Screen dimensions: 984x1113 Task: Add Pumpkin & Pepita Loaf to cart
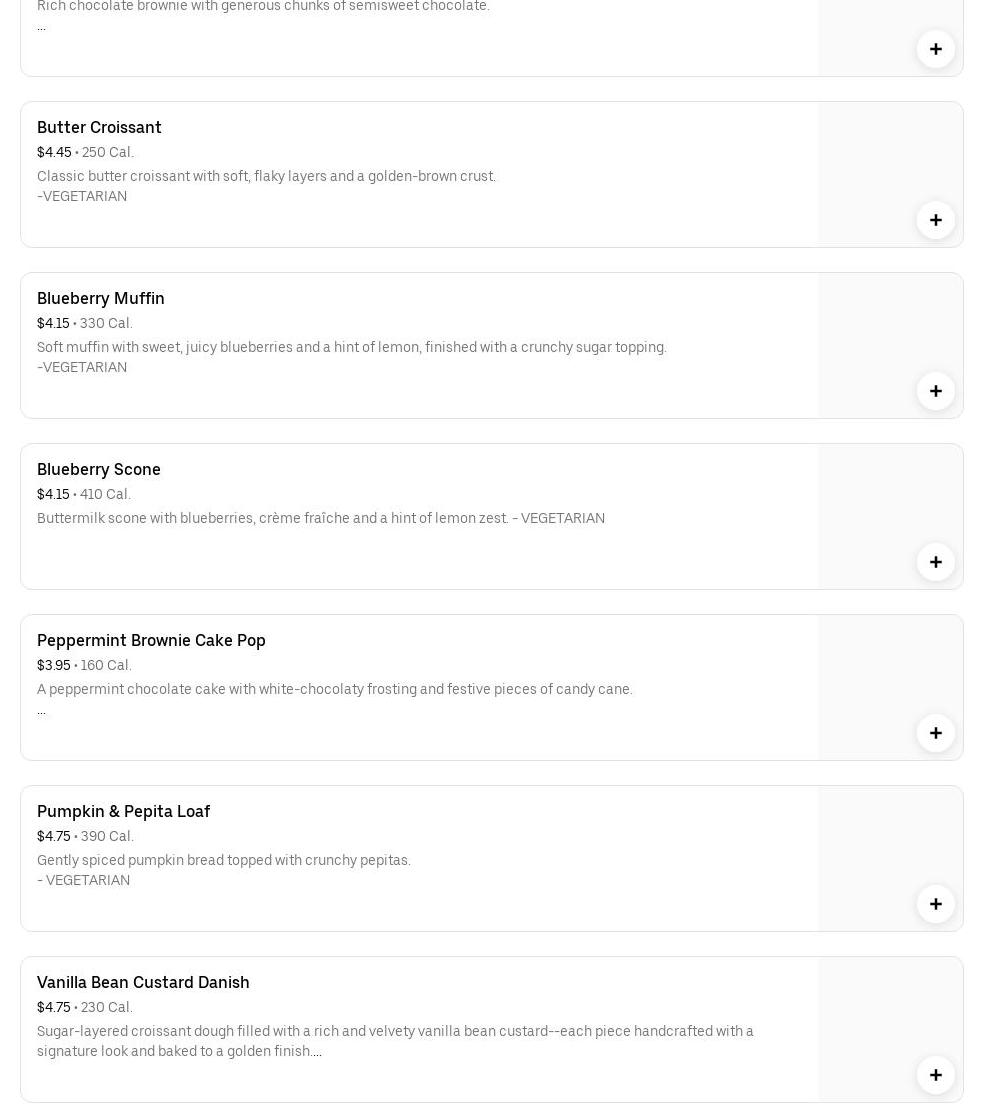(935, 904)
